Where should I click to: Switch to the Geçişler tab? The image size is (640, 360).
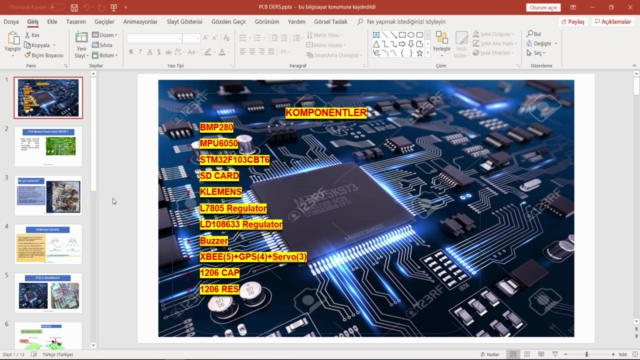click(104, 22)
